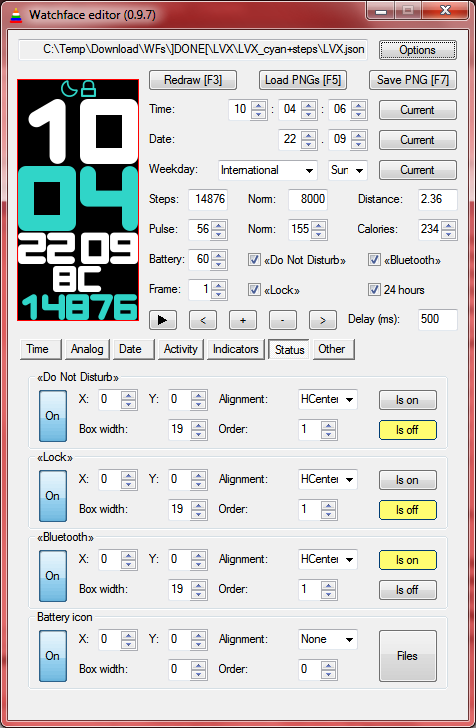Image resolution: width=476 pixels, height=728 pixels.
Task: Click the Distance input field
Action: tap(437, 199)
